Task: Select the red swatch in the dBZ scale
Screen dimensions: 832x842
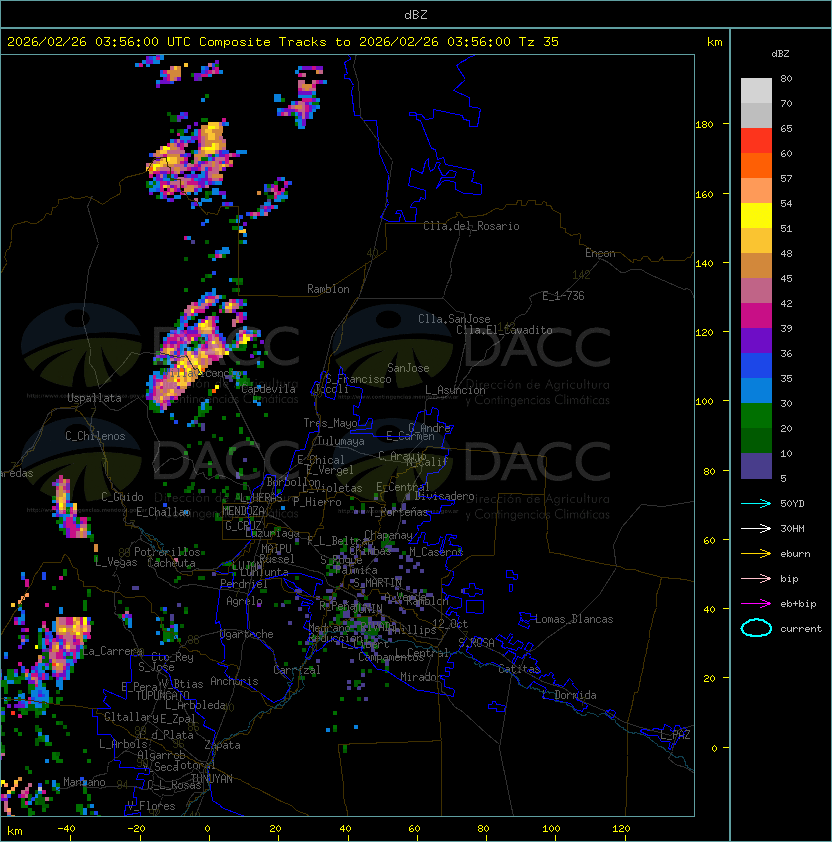Action: (756, 141)
